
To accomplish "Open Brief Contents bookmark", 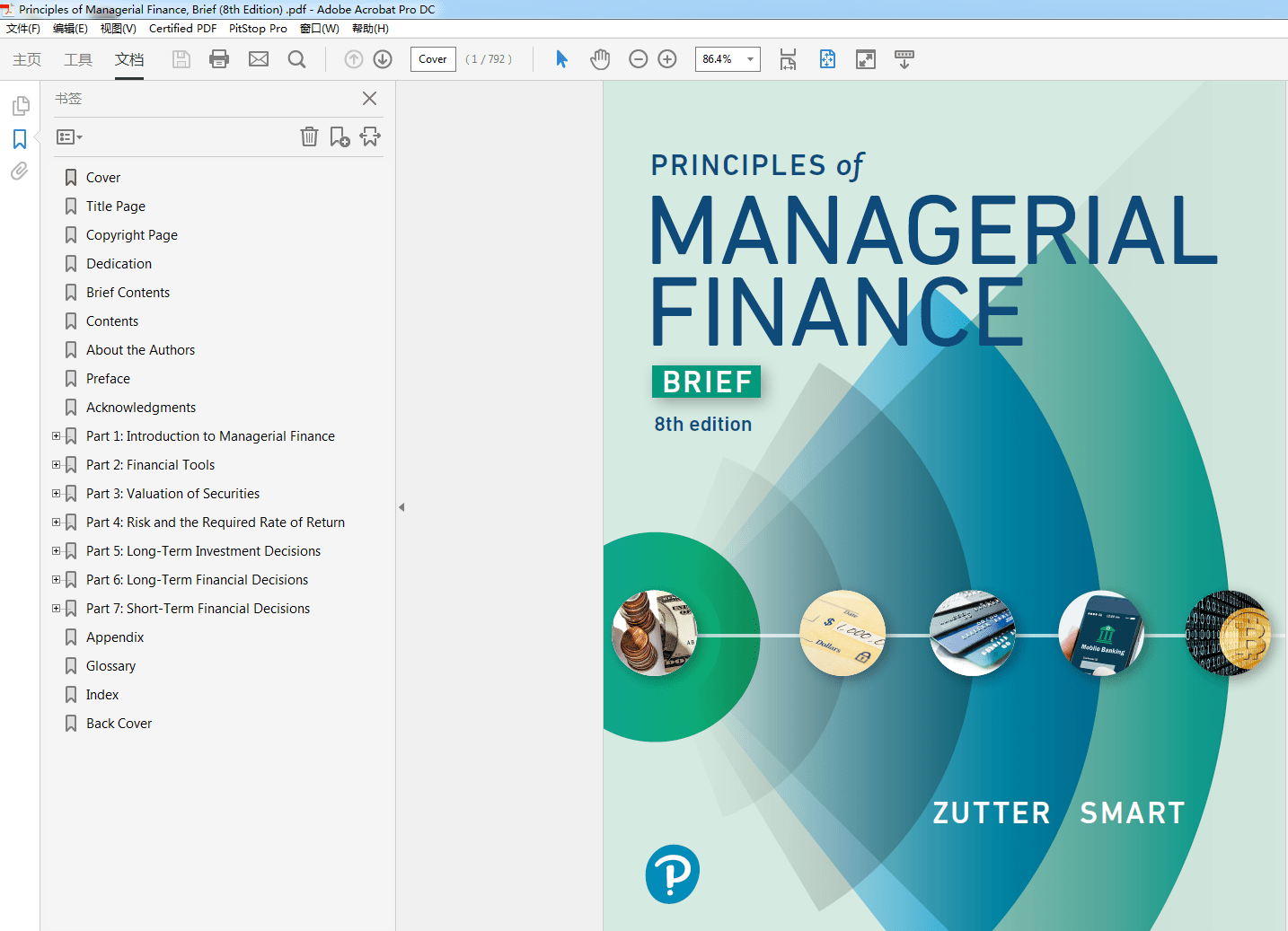I will tap(128, 293).
